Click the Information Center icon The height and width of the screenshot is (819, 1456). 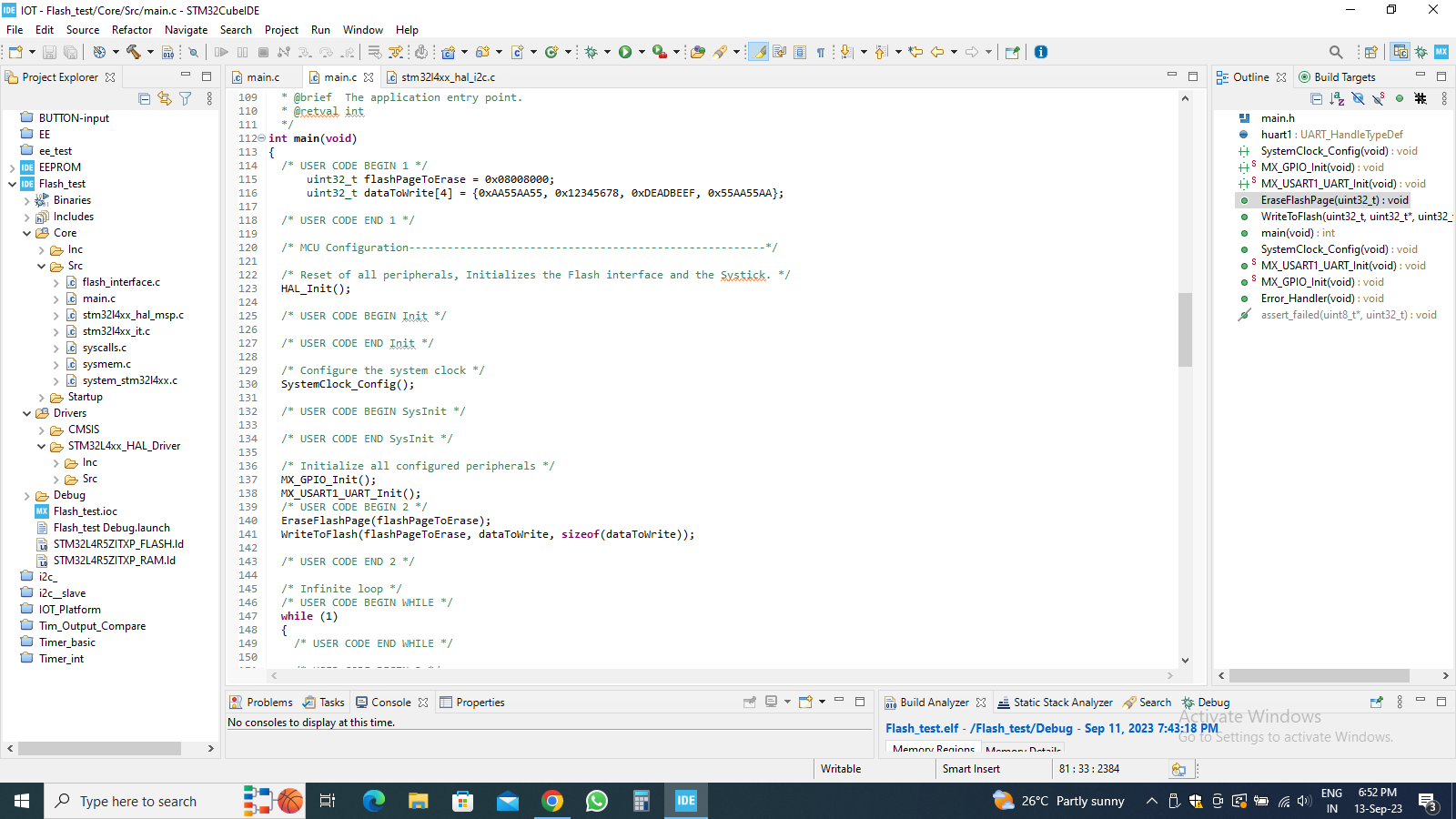[1041, 52]
